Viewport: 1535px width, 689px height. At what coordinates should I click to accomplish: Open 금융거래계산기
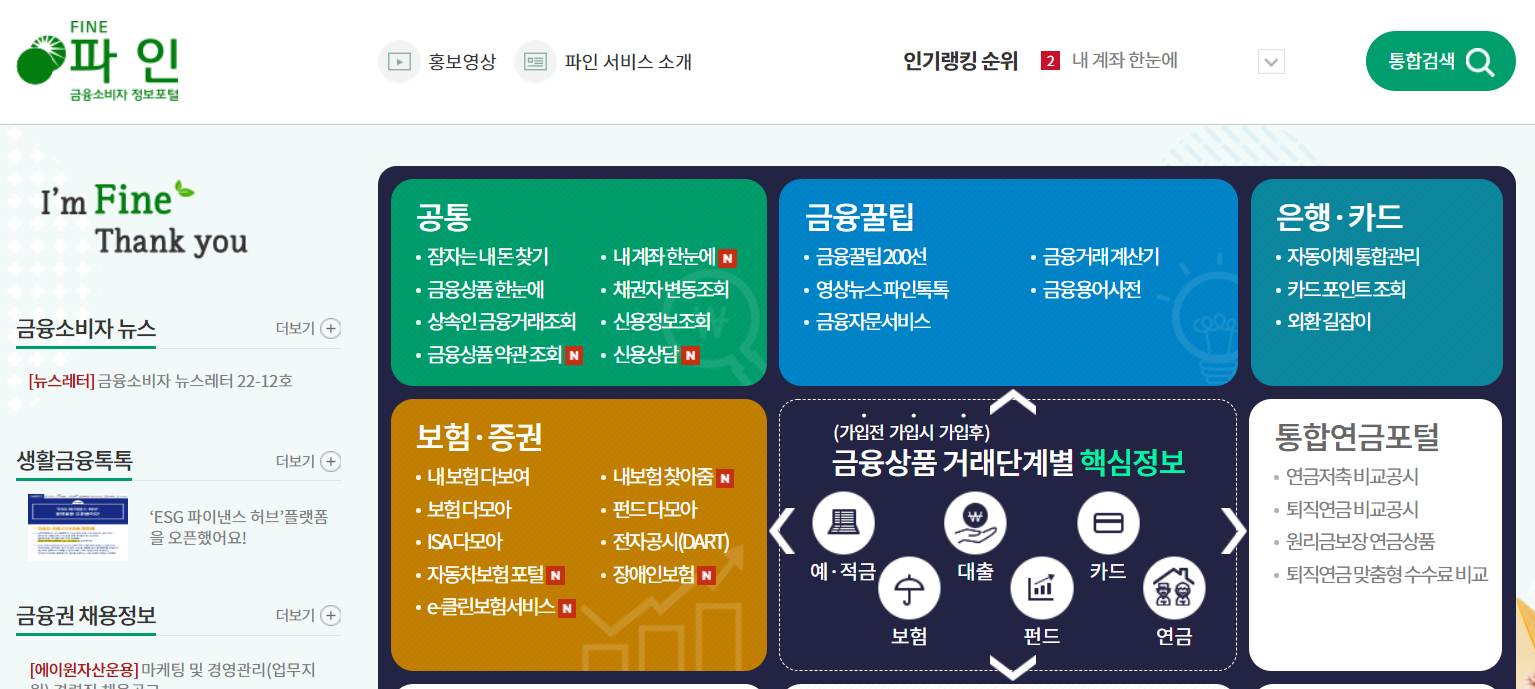point(1101,257)
